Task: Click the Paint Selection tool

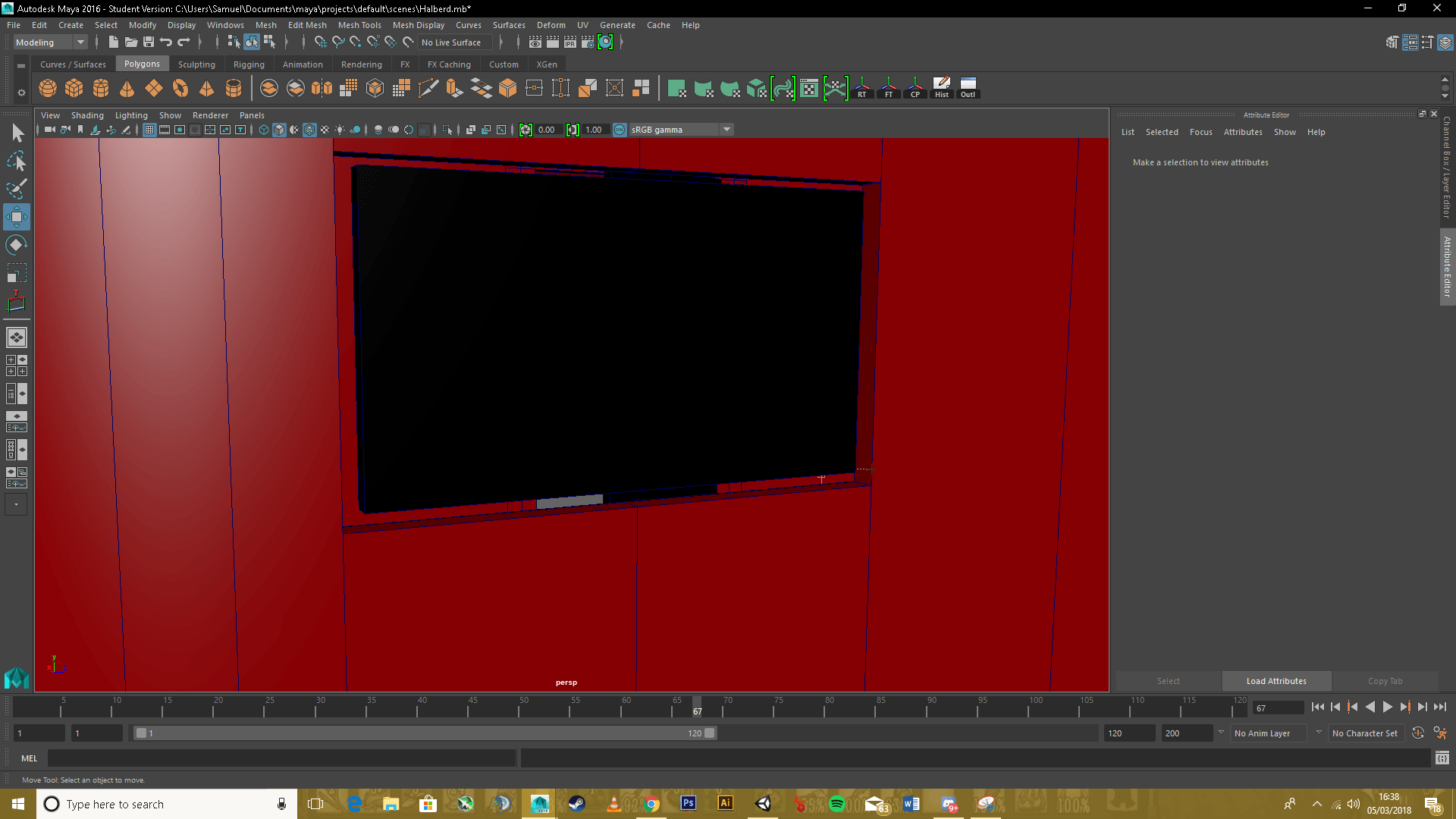Action: tap(16, 189)
